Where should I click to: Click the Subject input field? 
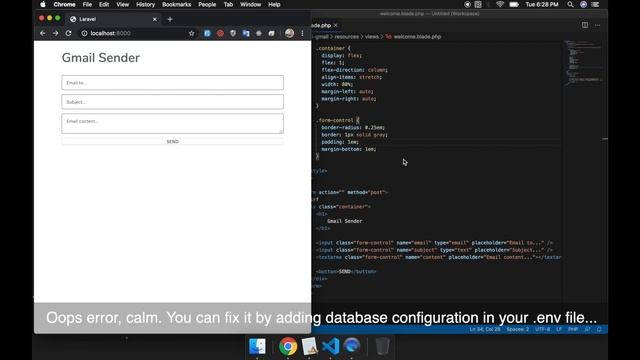pos(172,102)
